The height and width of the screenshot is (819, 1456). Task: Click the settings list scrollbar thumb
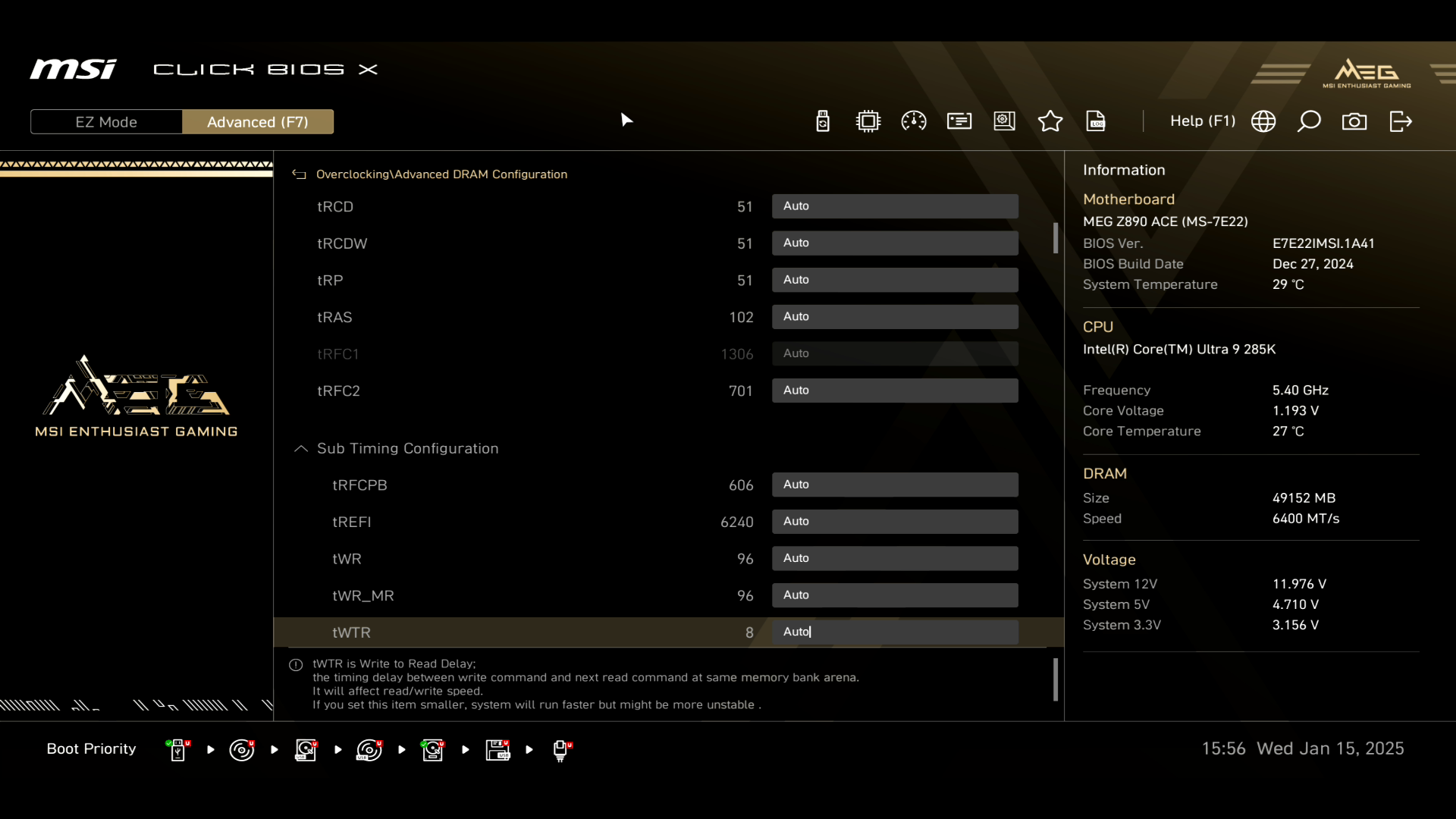pos(1056,238)
